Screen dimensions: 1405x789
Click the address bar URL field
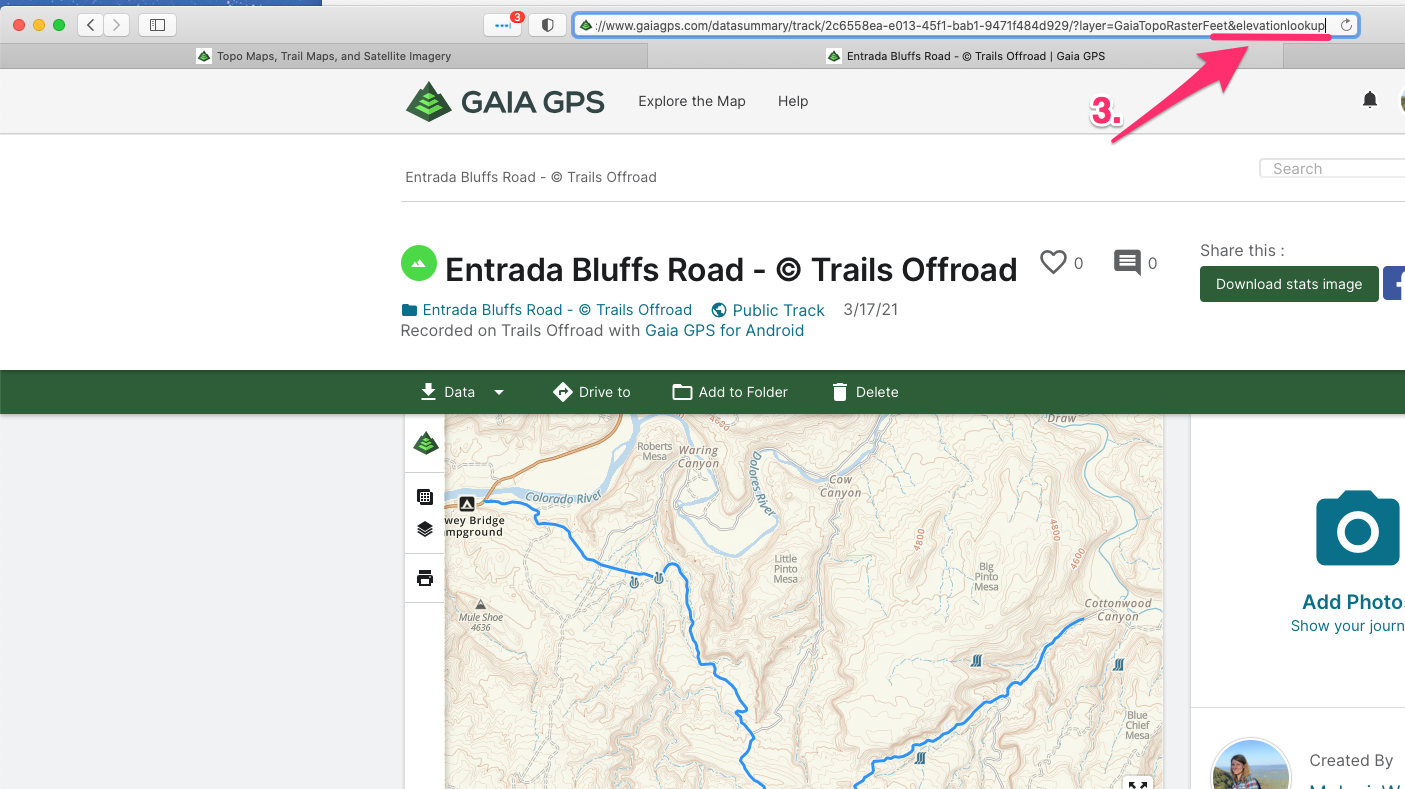coord(965,25)
